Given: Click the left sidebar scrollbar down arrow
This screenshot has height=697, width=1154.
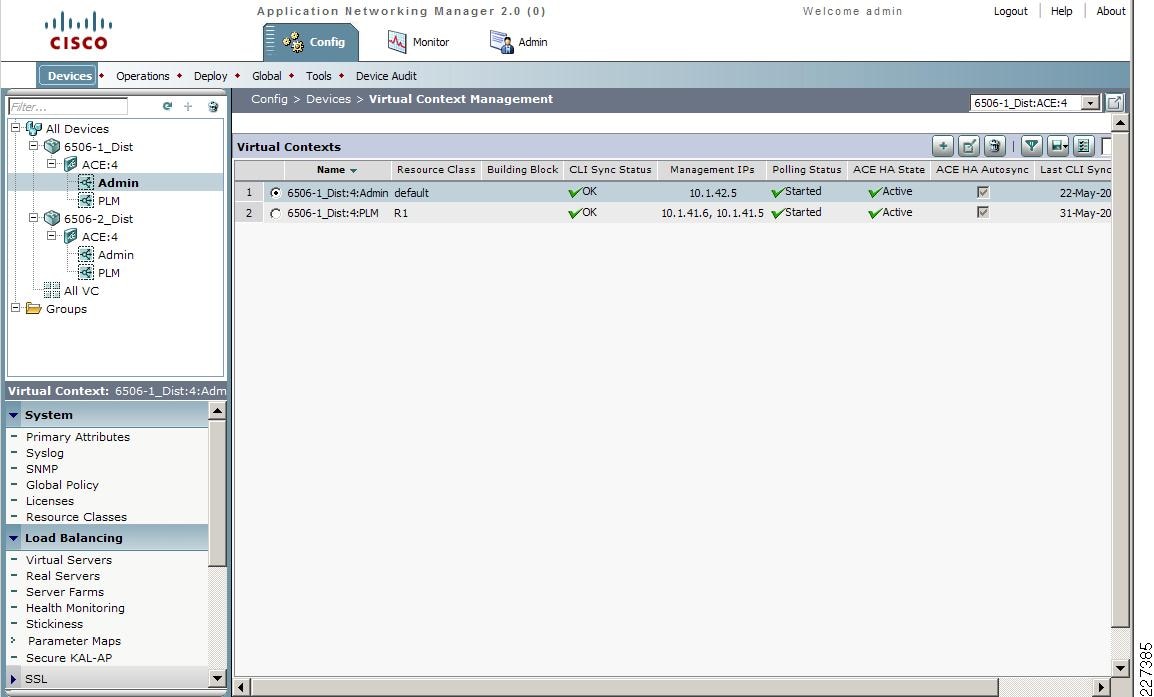Looking at the screenshot, I should point(217,679).
